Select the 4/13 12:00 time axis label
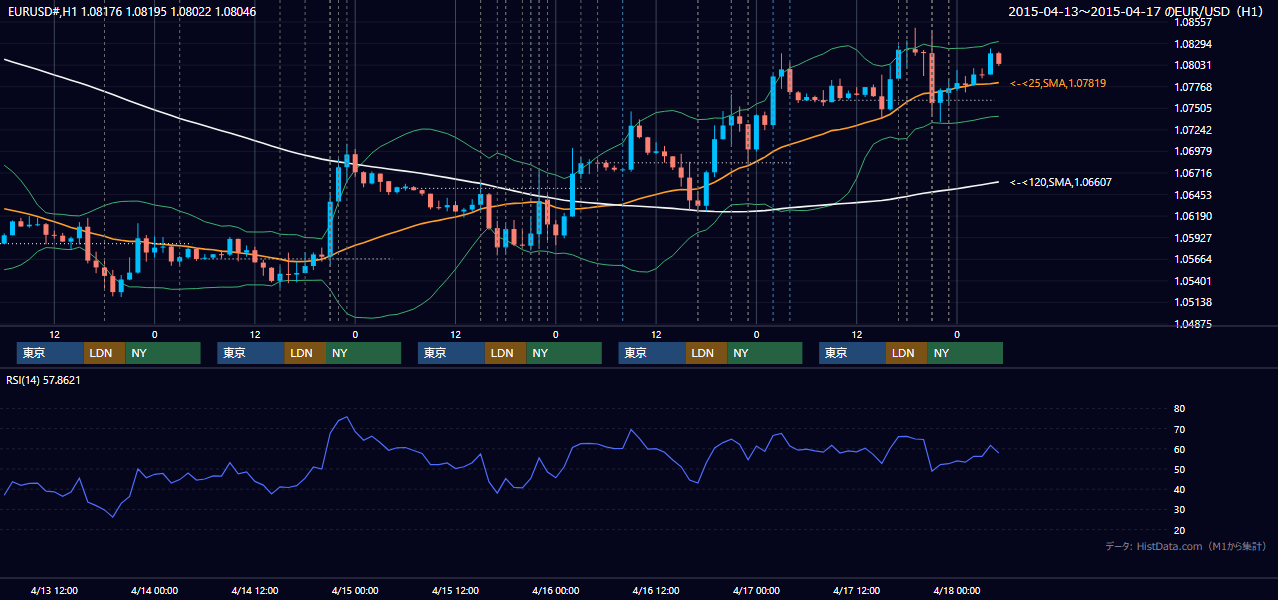 55,590
